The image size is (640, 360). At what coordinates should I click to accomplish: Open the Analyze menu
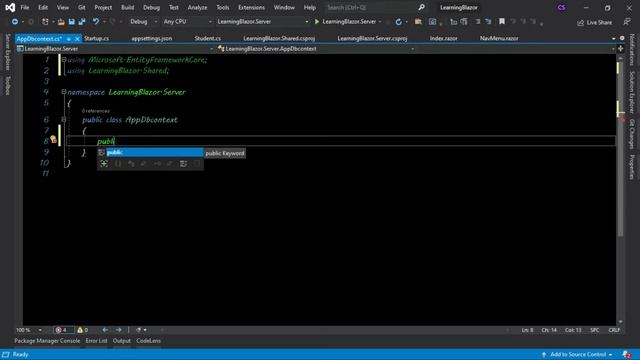(x=197, y=7)
